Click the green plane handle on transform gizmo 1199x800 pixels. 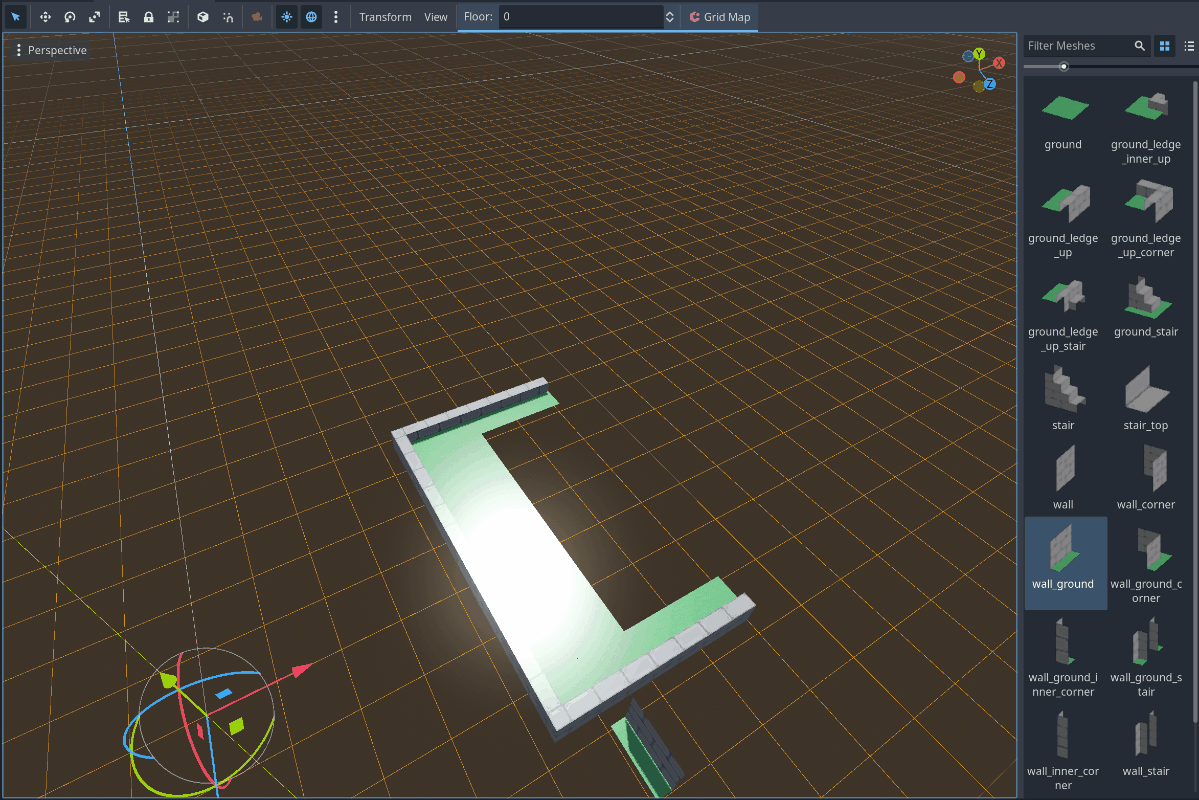[x=236, y=725]
